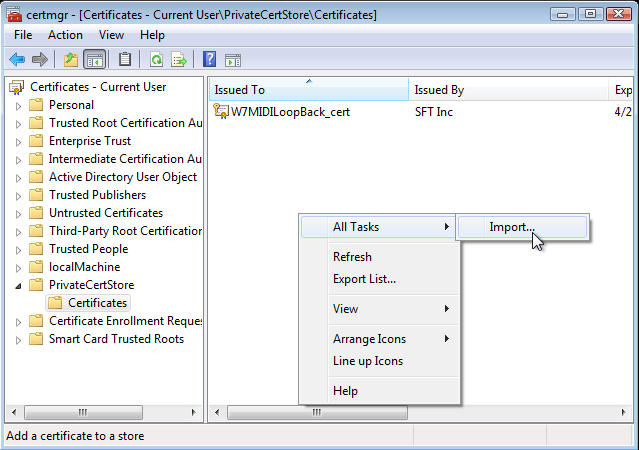Toggle Show/Hide Console Tree toolbar icon
The height and width of the screenshot is (450, 639).
95,59
